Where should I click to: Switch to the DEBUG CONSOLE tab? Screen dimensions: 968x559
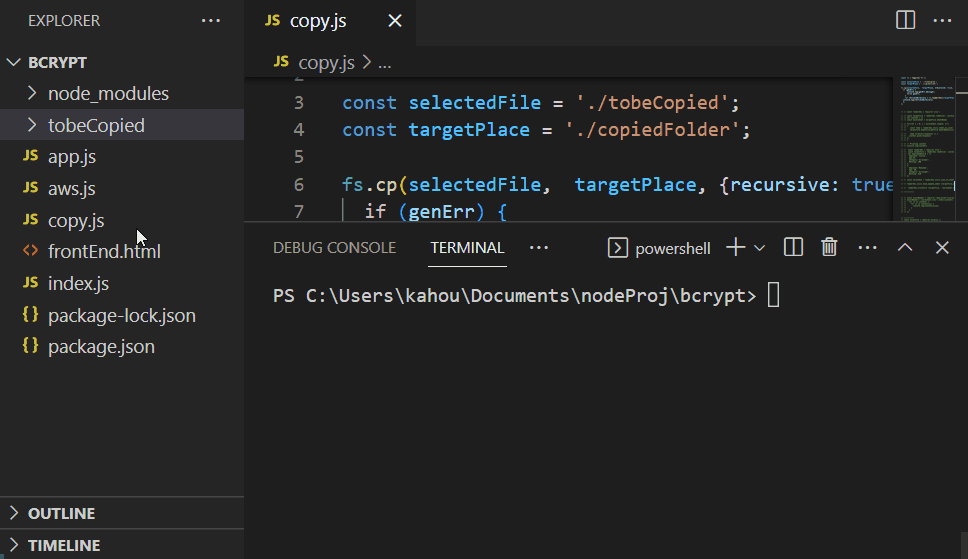tap(335, 248)
